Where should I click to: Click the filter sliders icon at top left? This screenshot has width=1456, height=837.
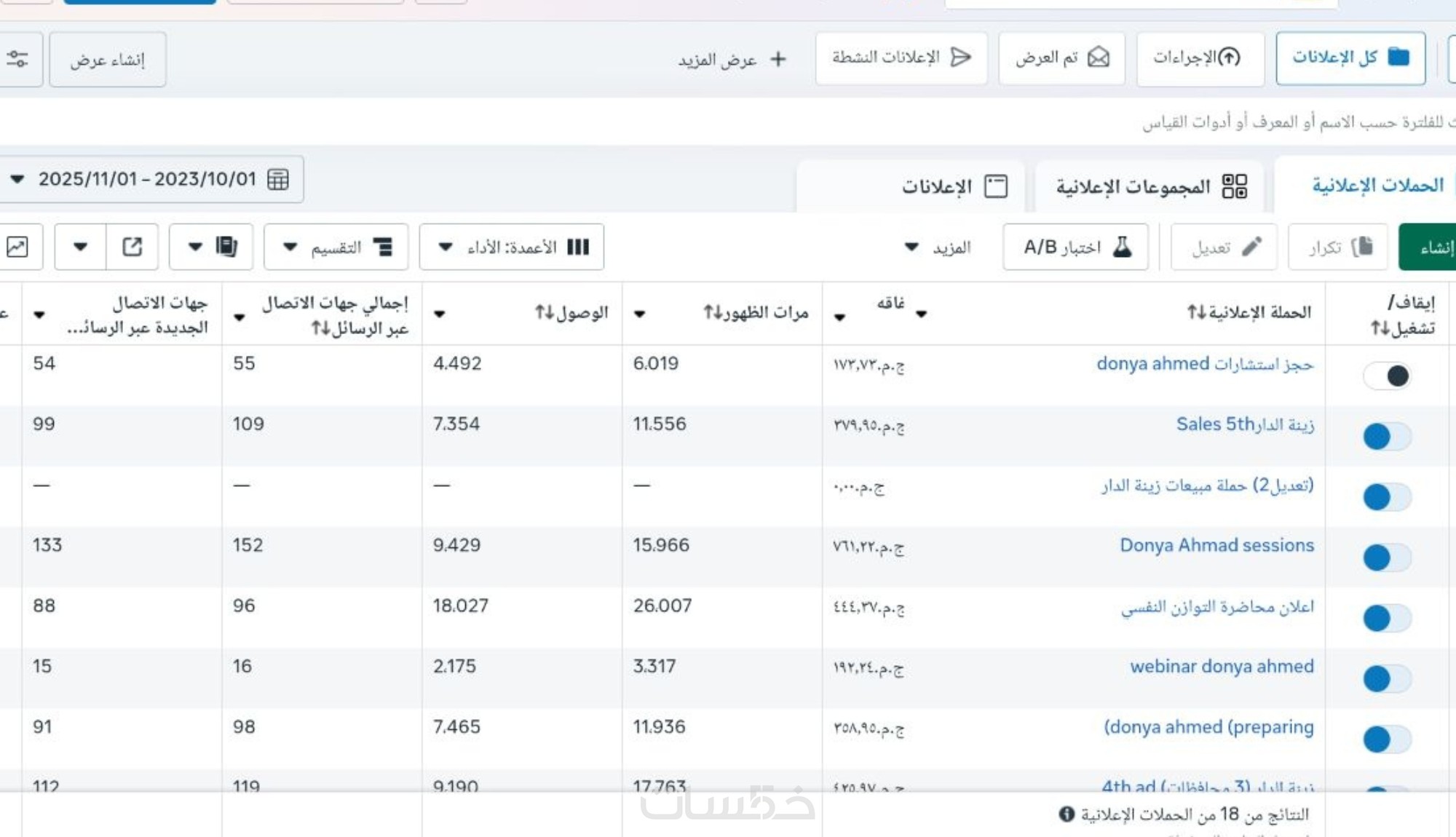point(17,59)
